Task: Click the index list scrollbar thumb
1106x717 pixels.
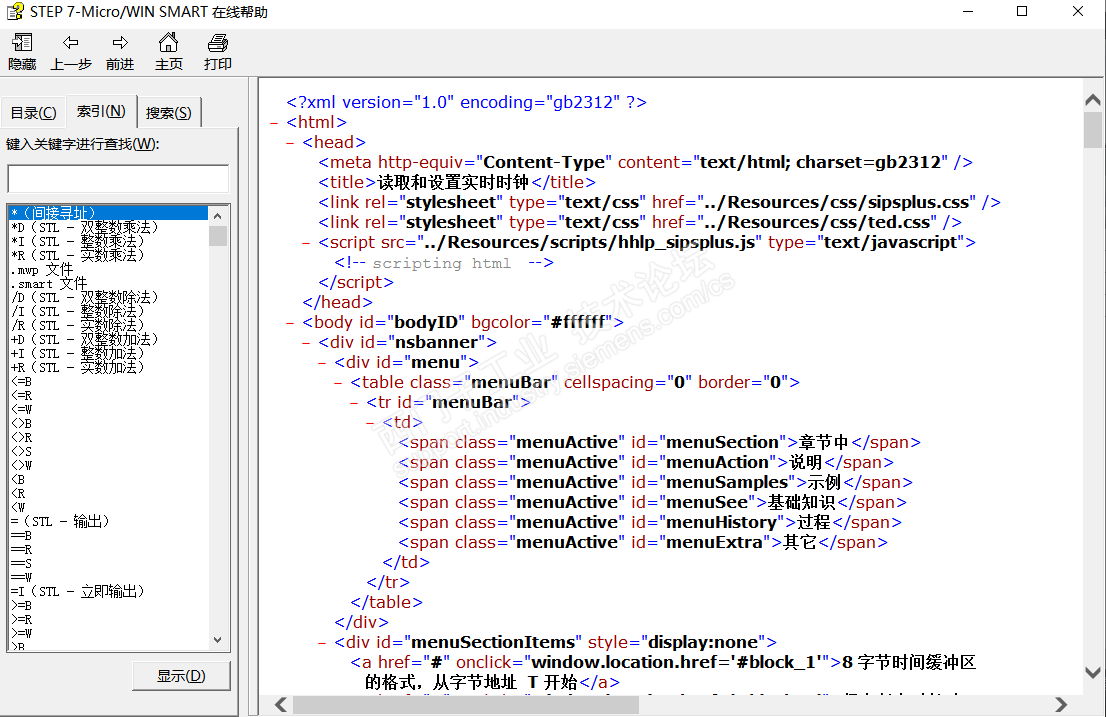Action: click(x=217, y=235)
